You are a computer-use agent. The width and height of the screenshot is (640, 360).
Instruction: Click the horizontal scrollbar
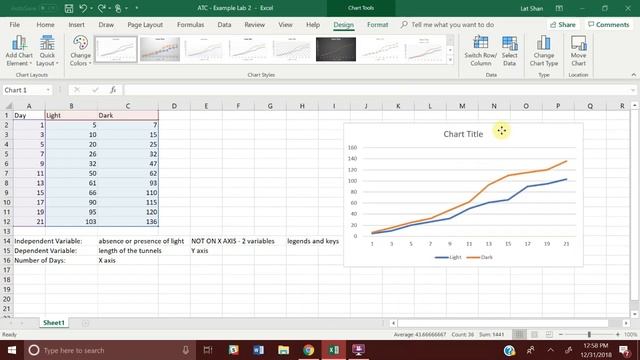[x=503, y=323]
